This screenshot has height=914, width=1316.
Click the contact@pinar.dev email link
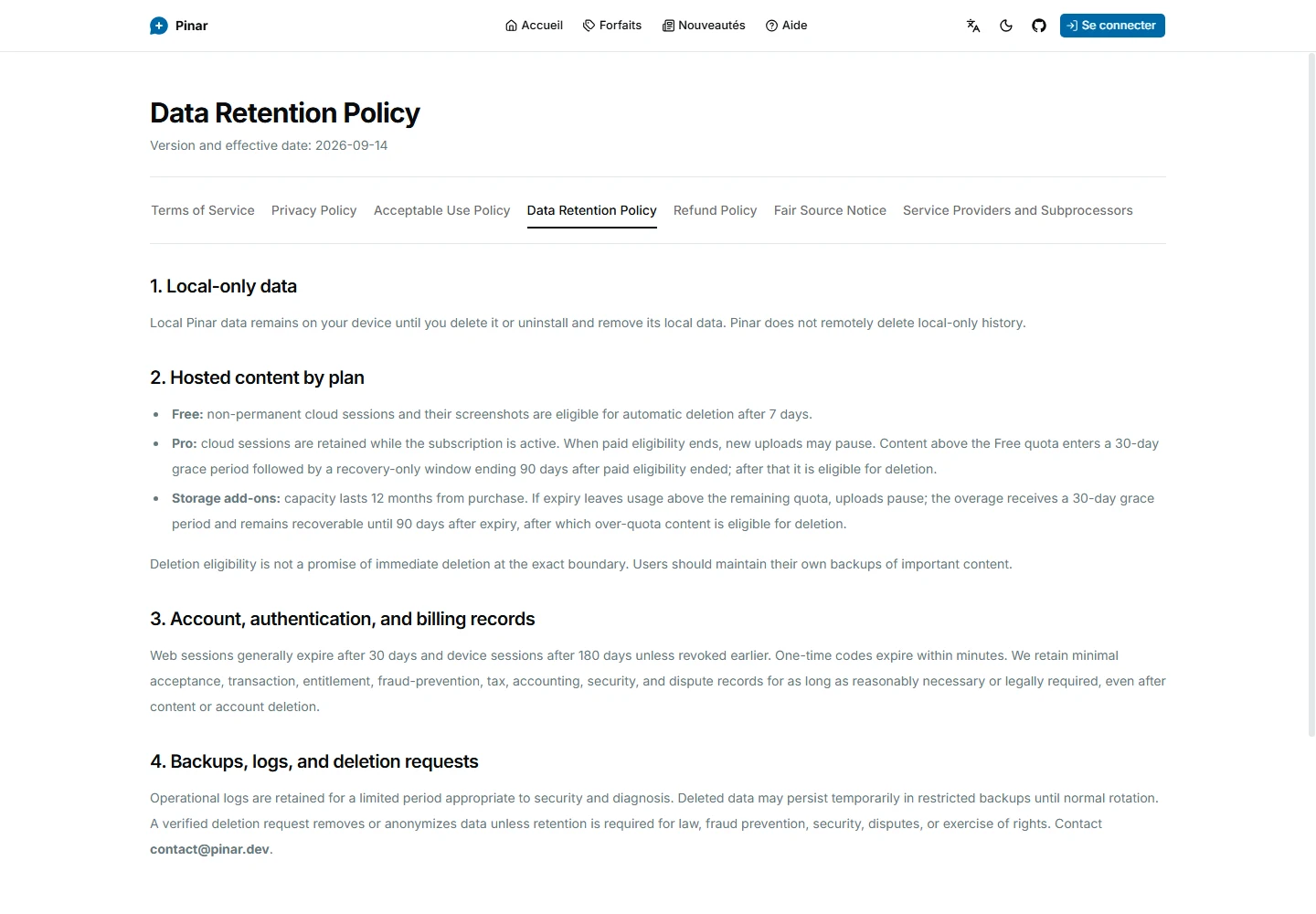(210, 849)
